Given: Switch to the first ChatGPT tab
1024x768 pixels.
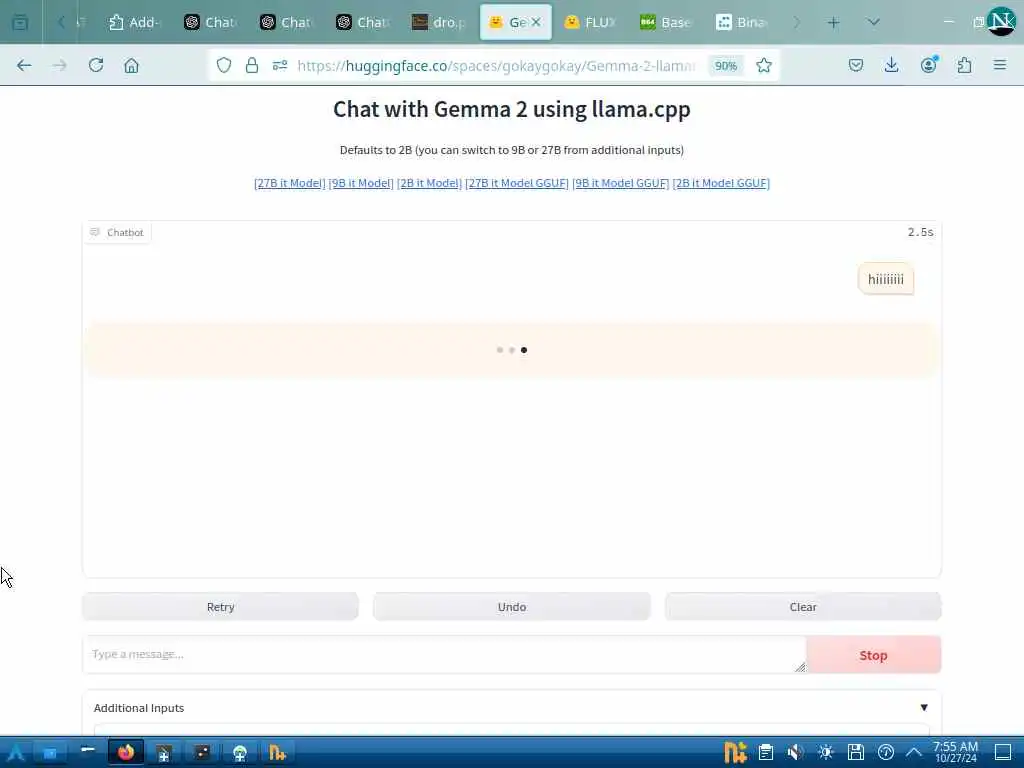Looking at the screenshot, I should coord(210,22).
